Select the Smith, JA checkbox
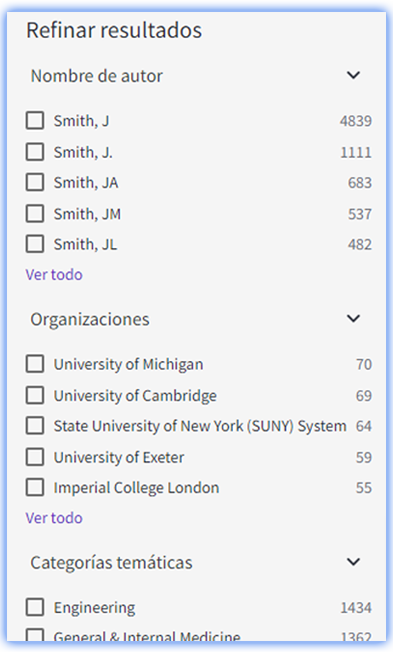This screenshot has height=652, width=393. [35, 182]
